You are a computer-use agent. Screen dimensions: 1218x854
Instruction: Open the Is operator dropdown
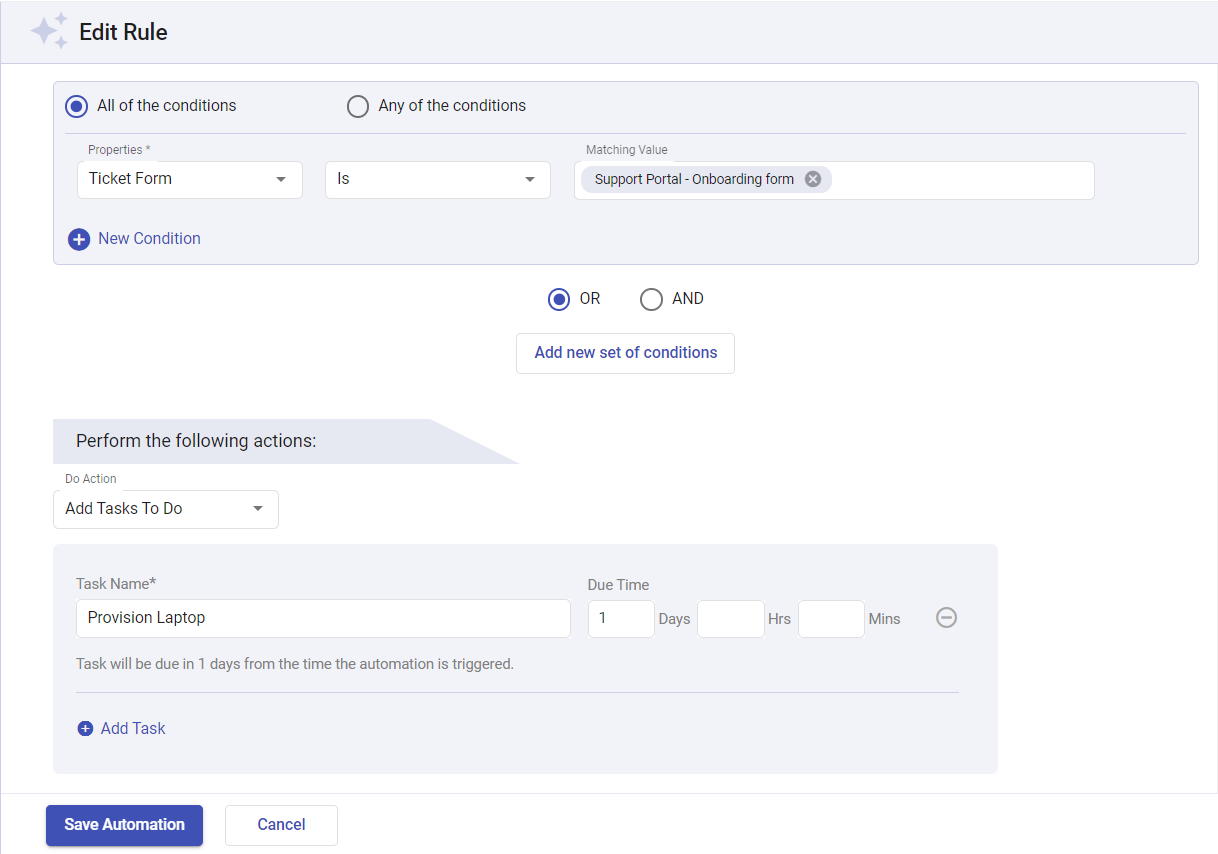click(437, 180)
